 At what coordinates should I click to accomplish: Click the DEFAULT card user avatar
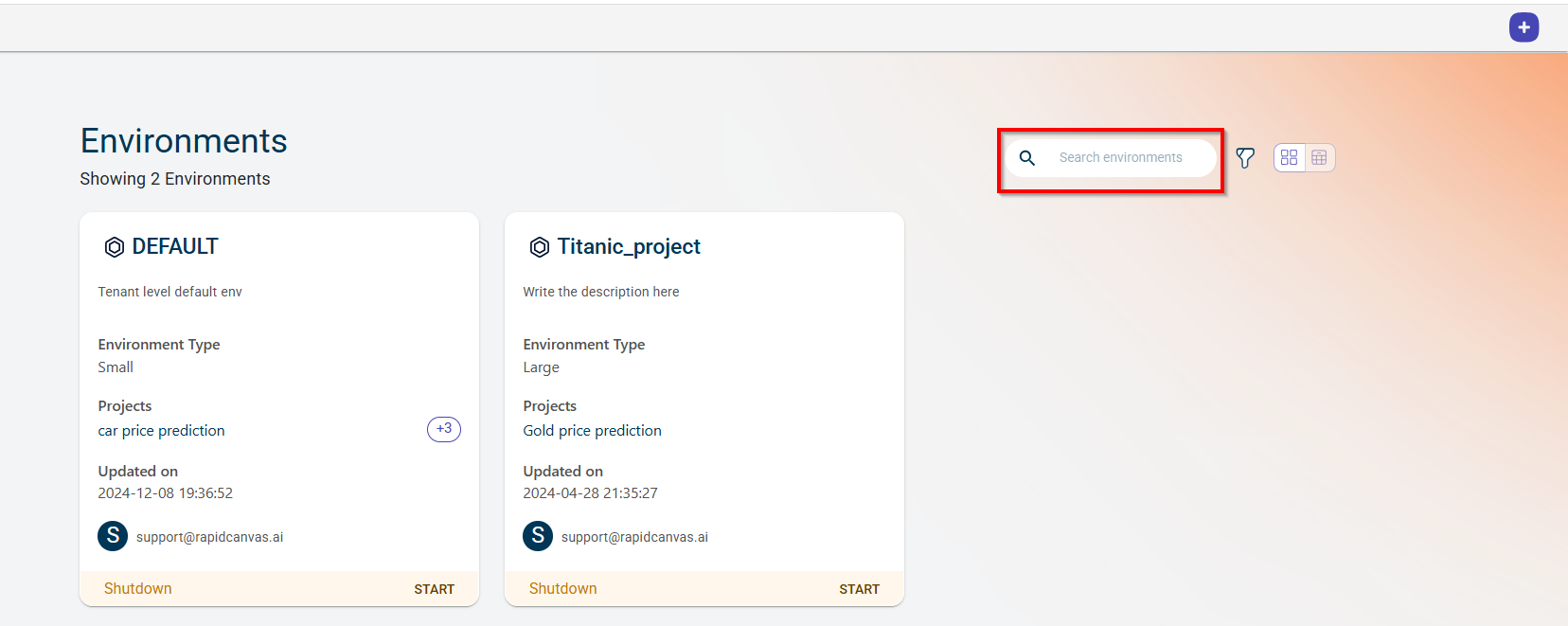click(113, 536)
